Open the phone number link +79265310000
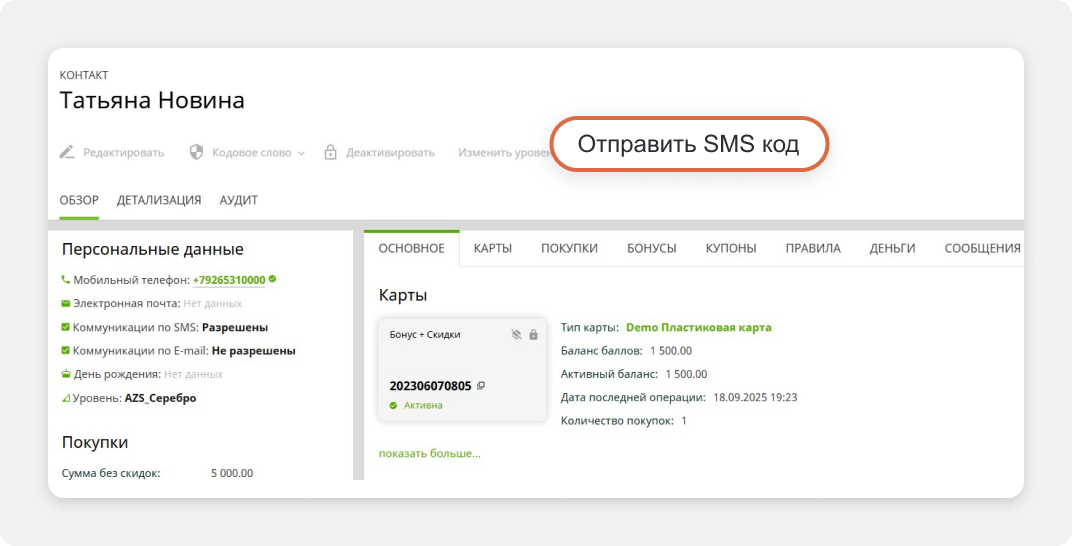 pos(229,280)
